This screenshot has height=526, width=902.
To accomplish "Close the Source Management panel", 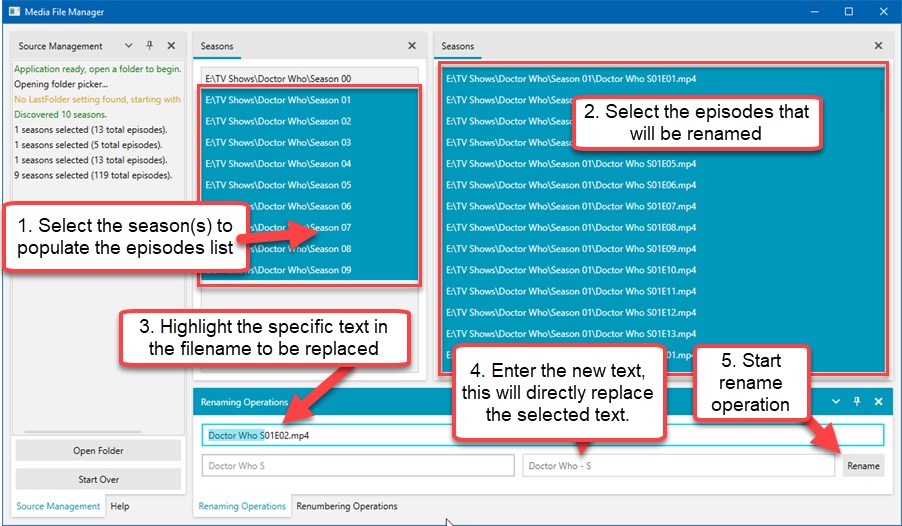I will coord(171,45).
